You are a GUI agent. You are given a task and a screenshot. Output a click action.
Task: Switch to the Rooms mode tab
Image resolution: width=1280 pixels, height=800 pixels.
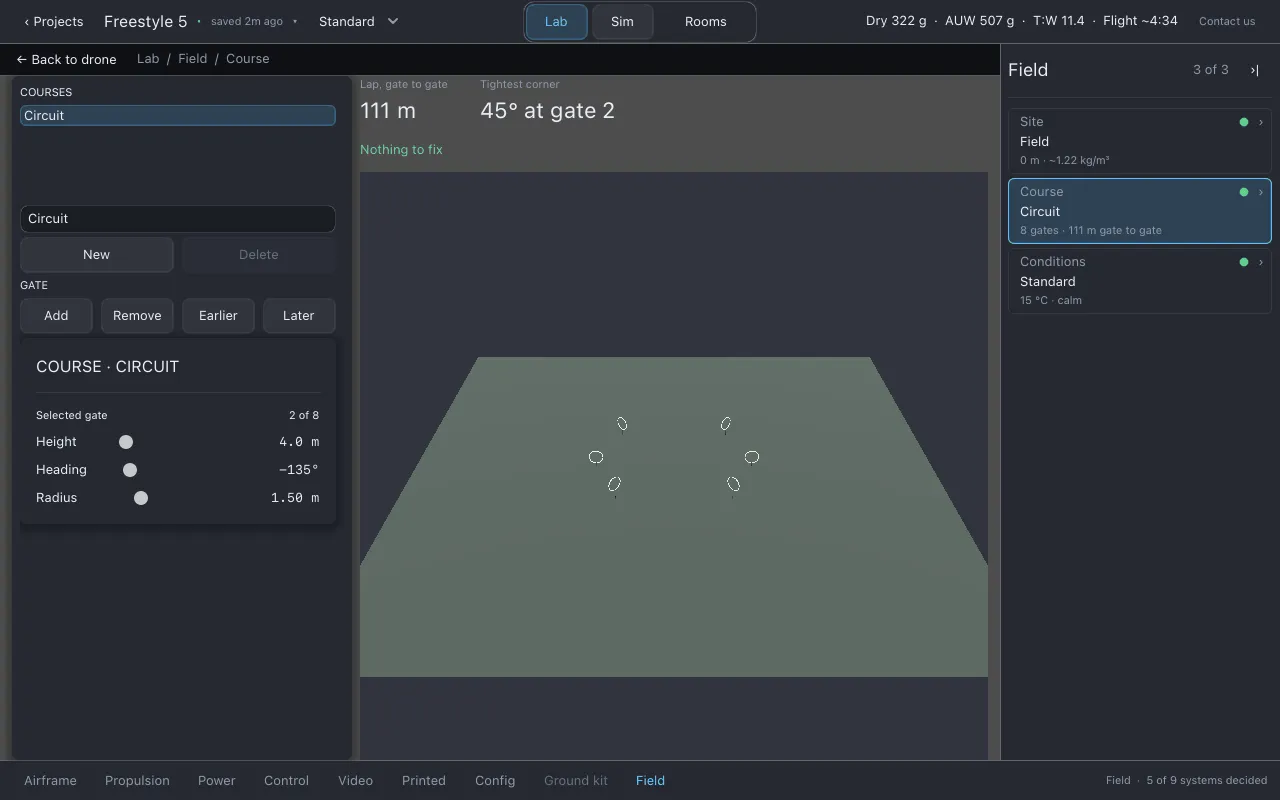click(x=705, y=22)
